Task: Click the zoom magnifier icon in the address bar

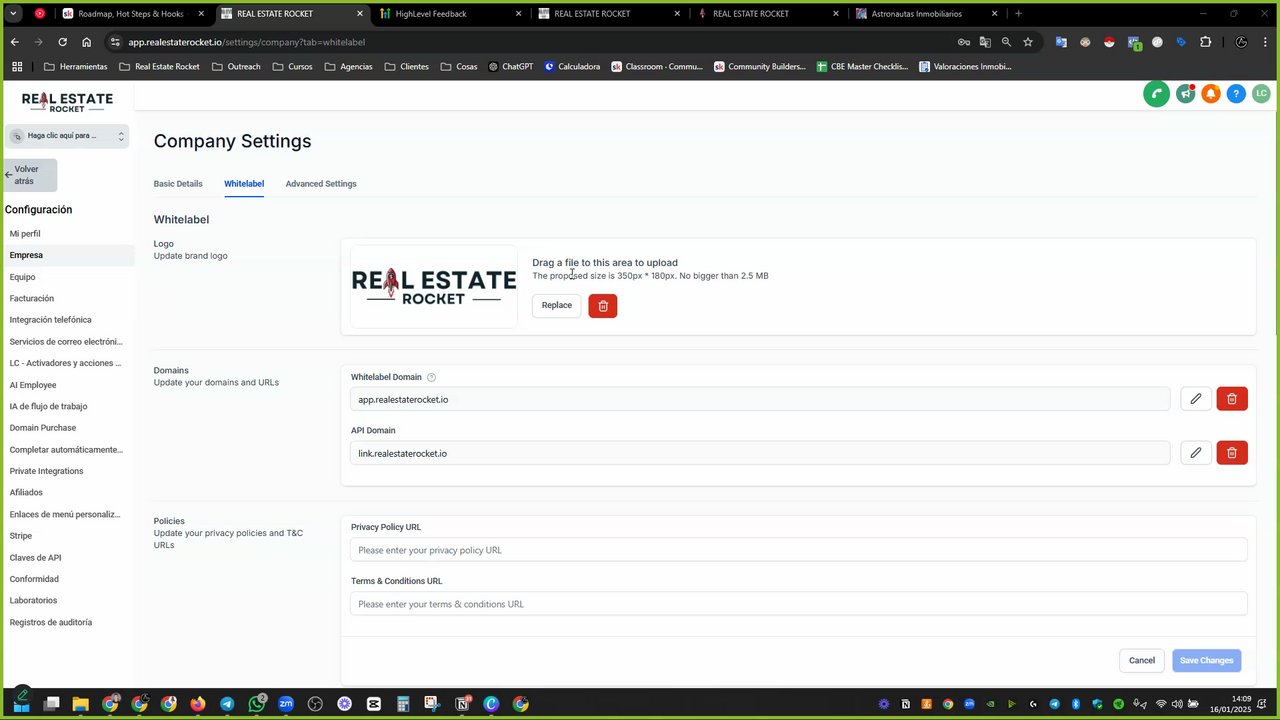Action: (x=1006, y=42)
